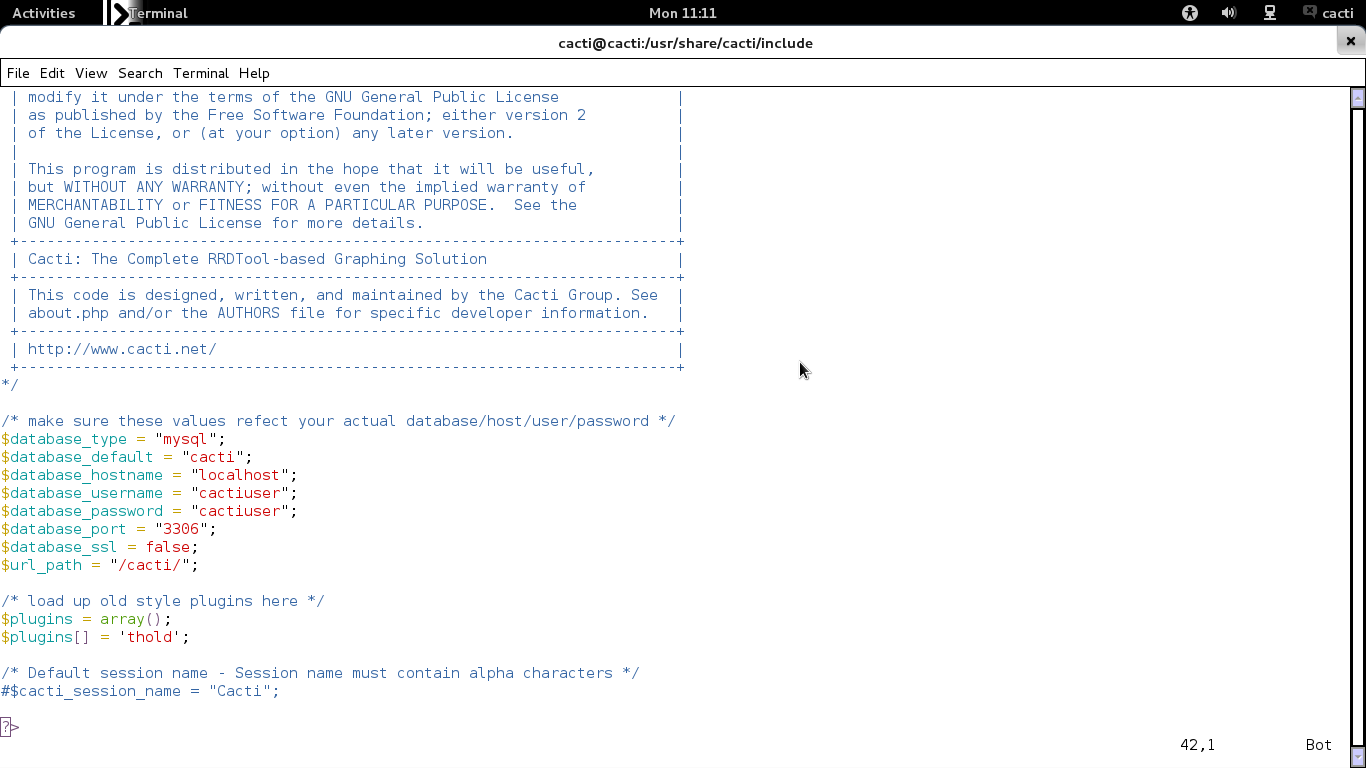Click the 'as published by the Free Software Foundation' line
1366x768 pixels.
307,115
